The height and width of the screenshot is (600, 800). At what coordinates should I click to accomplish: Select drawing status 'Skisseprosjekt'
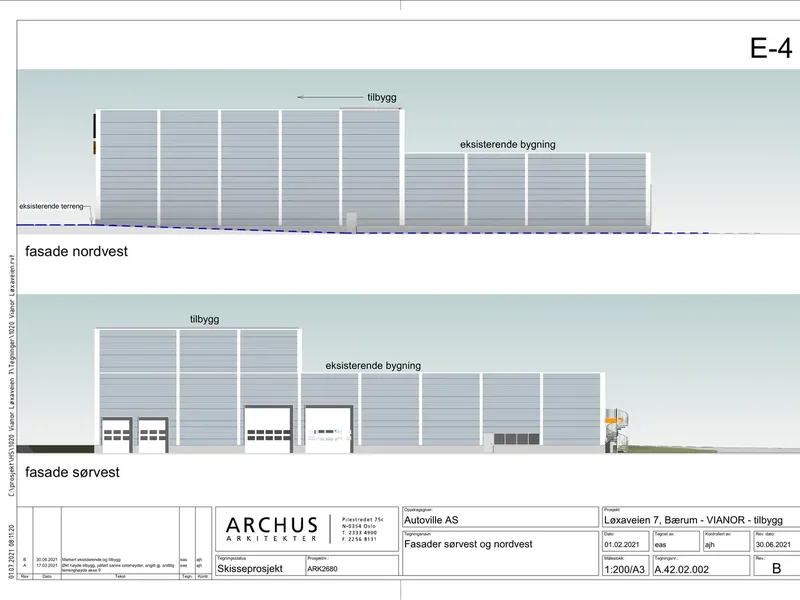pos(250,568)
